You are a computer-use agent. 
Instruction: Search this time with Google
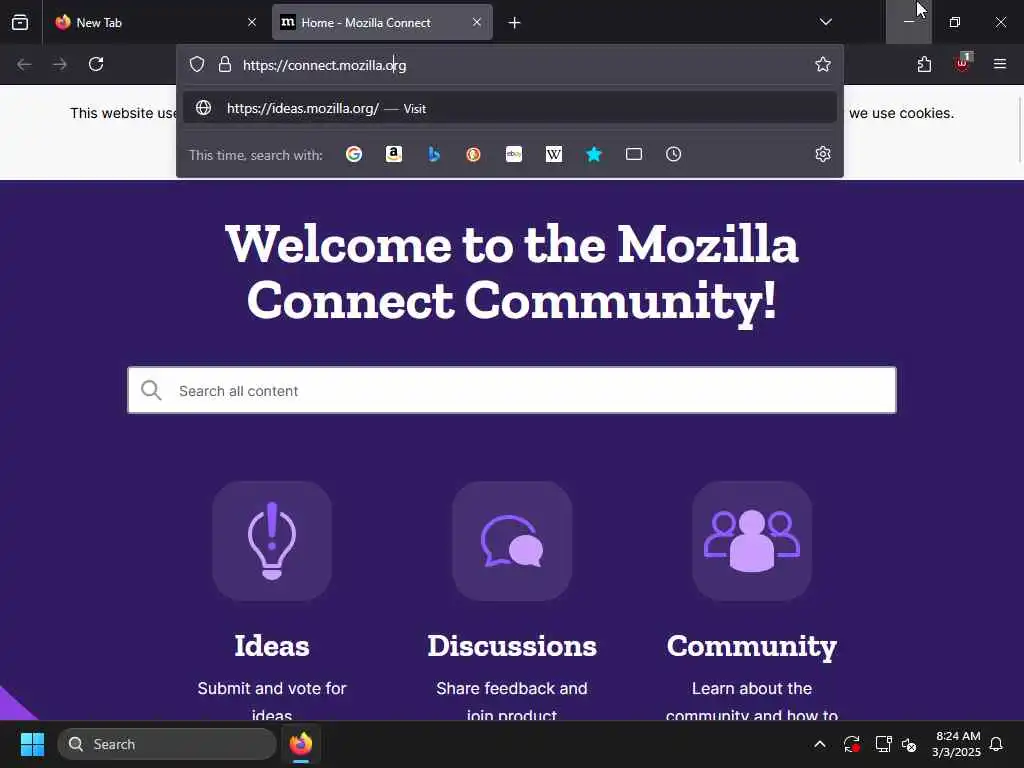pos(354,154)
